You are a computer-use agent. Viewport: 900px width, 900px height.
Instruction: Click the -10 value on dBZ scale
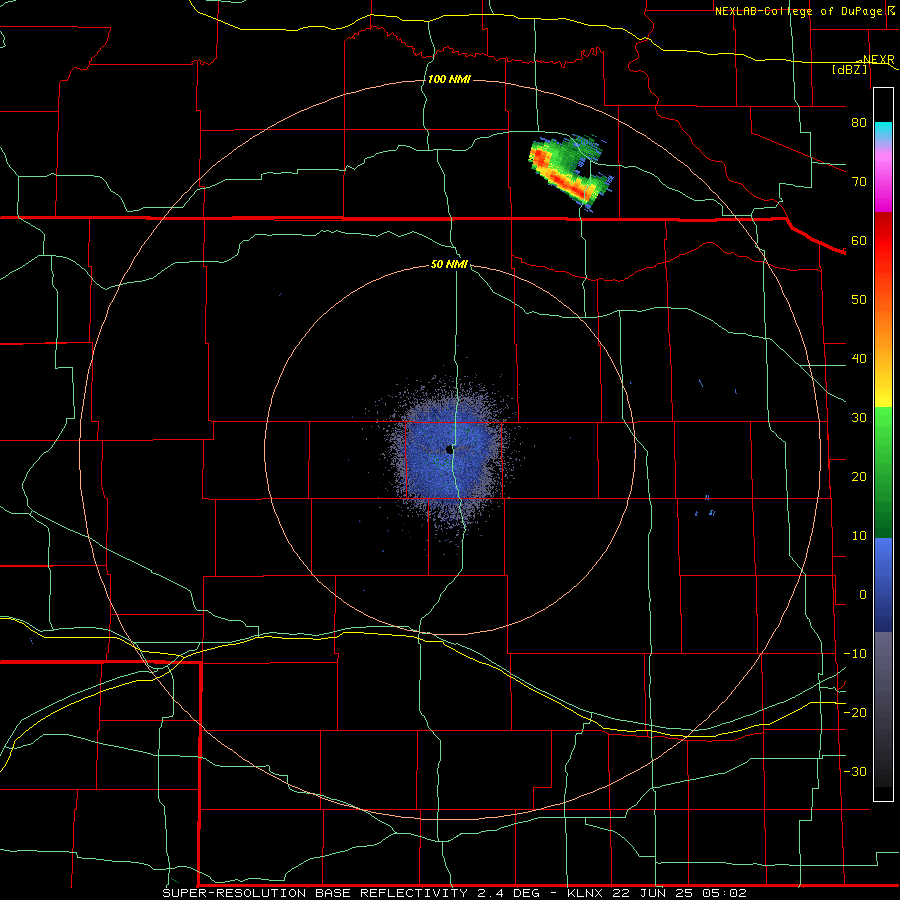[855, 654]
